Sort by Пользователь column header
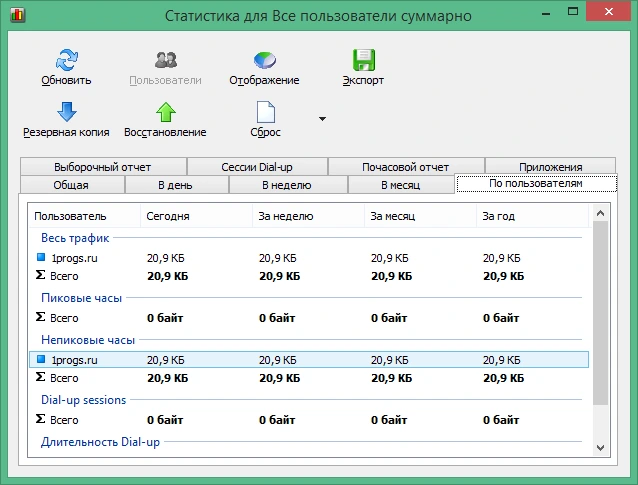This screenshot has width=638, height=485. tap(85, 216)
